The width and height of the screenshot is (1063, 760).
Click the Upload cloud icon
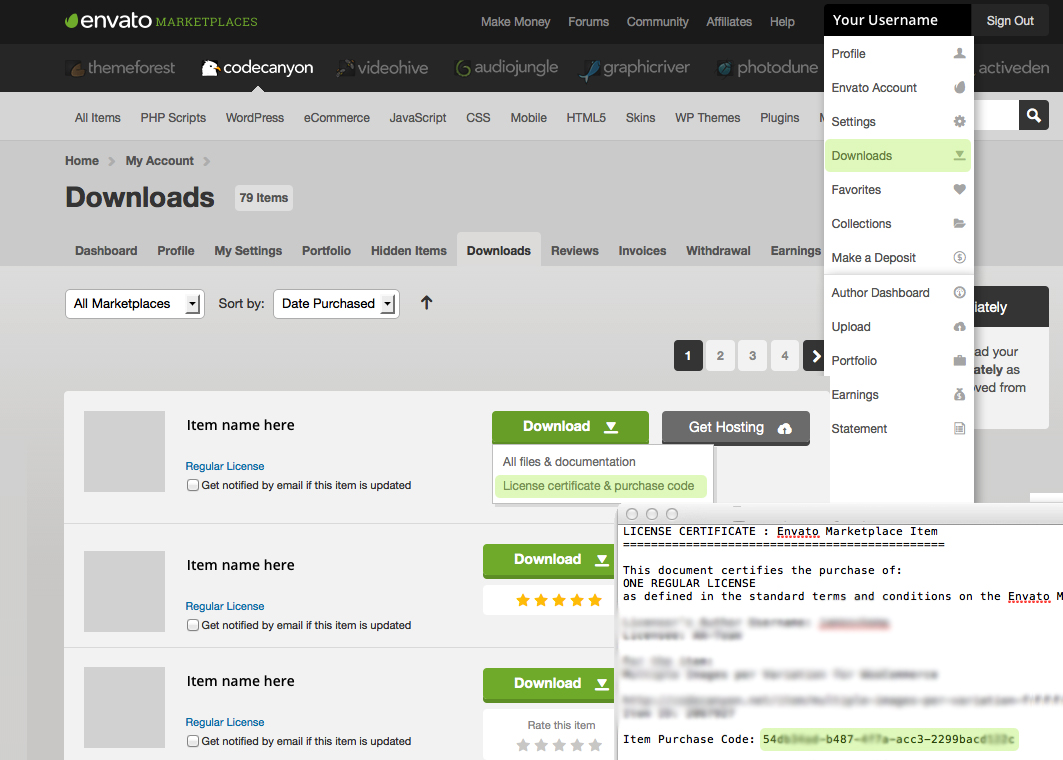959,326
